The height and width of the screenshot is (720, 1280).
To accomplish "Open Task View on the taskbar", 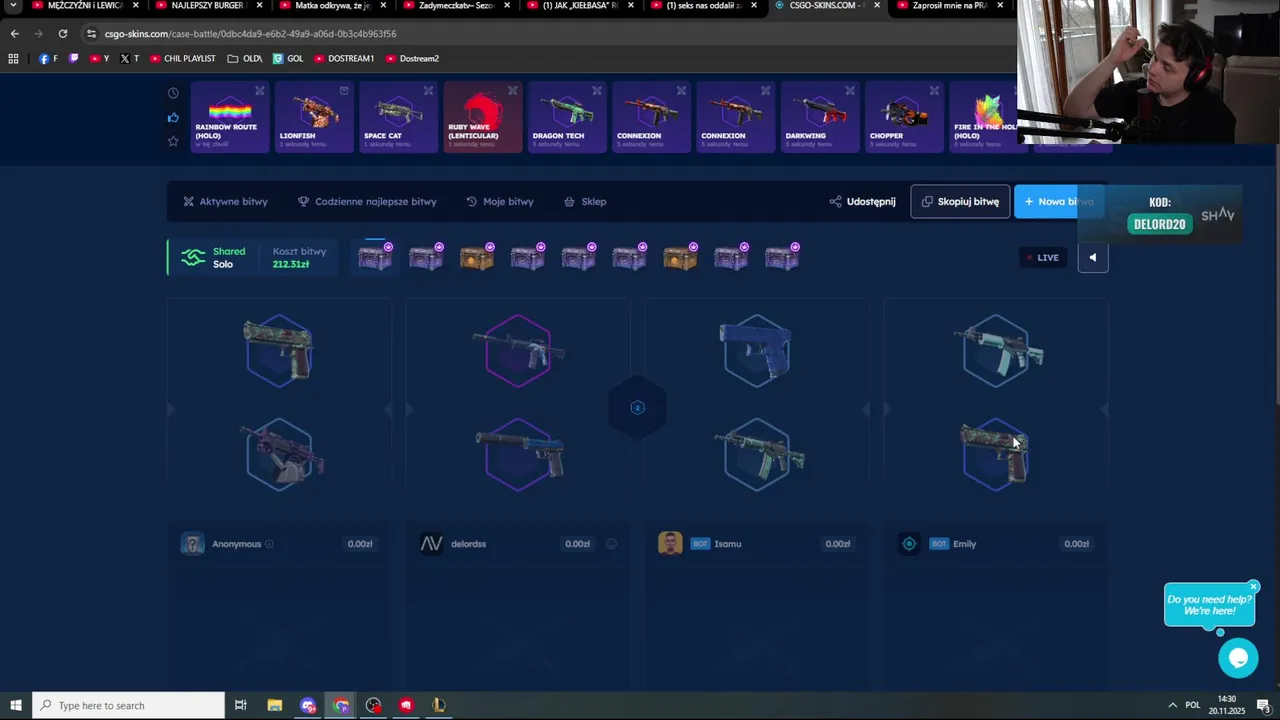I will tap(240, 705).
